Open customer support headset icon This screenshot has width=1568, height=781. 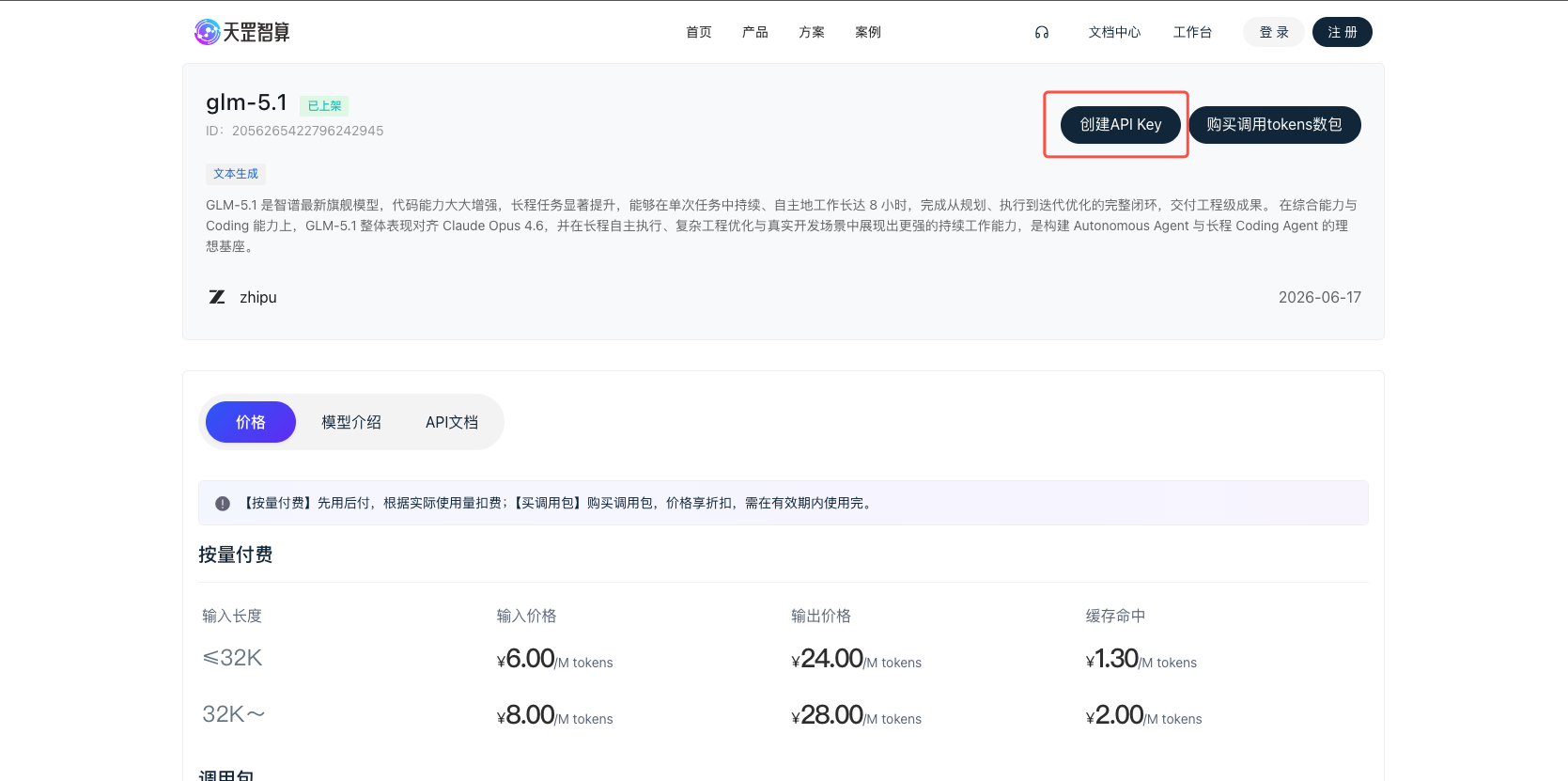click(1042, 32)
